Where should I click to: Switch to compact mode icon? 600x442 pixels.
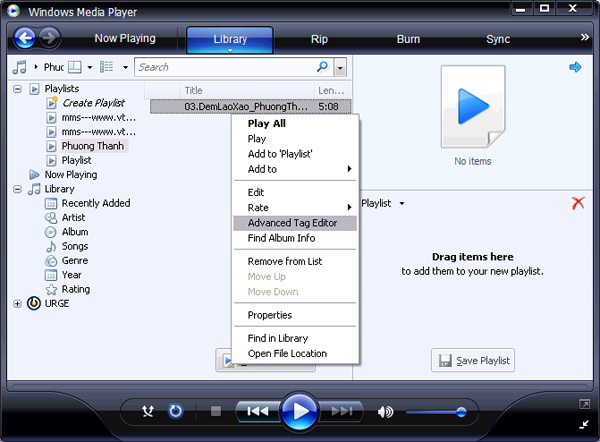click(x=584, y=424)
